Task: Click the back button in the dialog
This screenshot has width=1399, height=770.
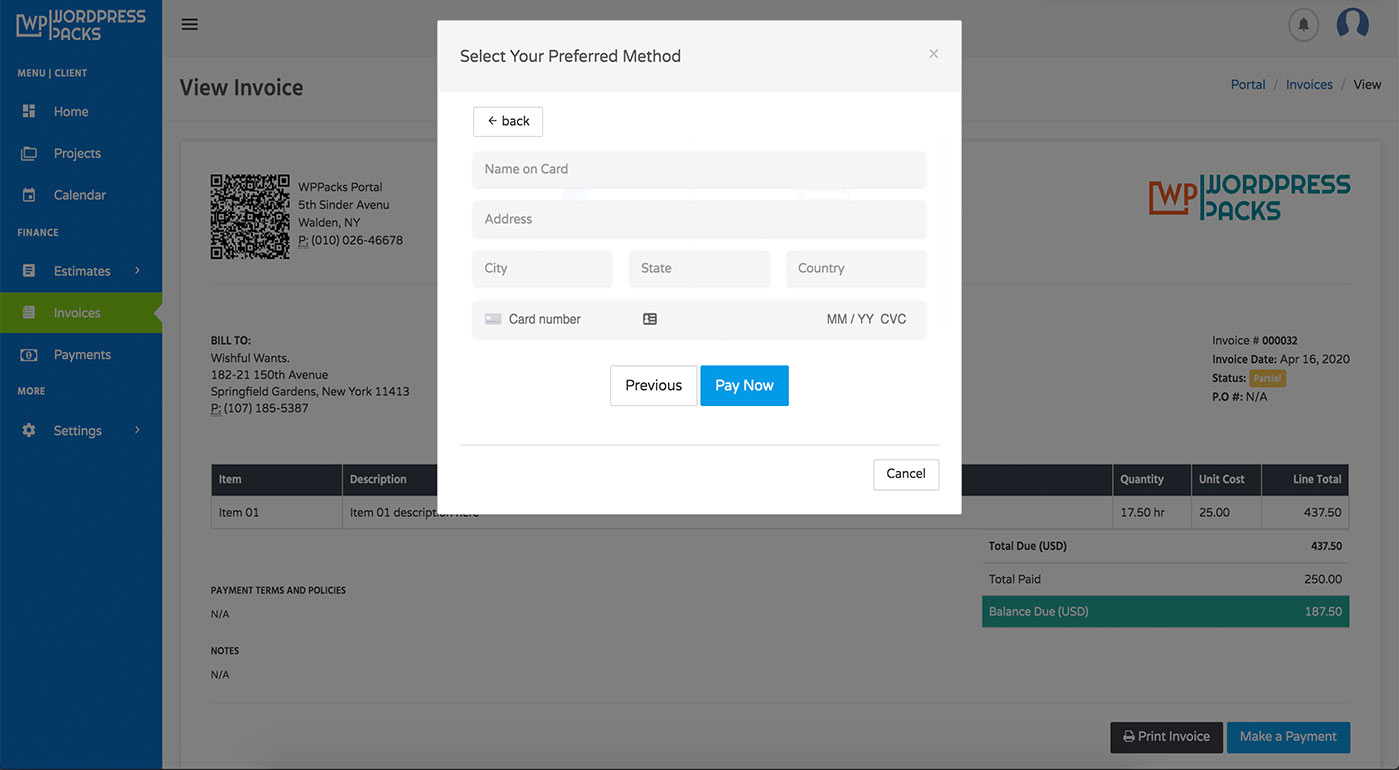Action: click(507, 121)
